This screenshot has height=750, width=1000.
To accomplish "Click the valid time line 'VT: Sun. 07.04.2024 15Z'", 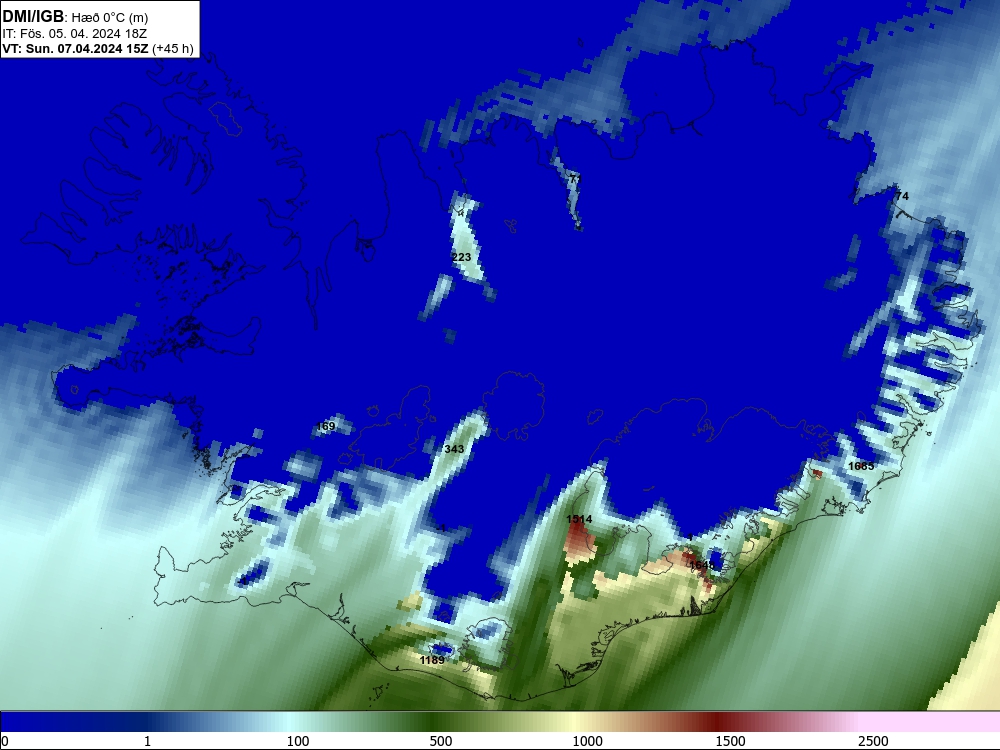I will click(x=75, y=48).
